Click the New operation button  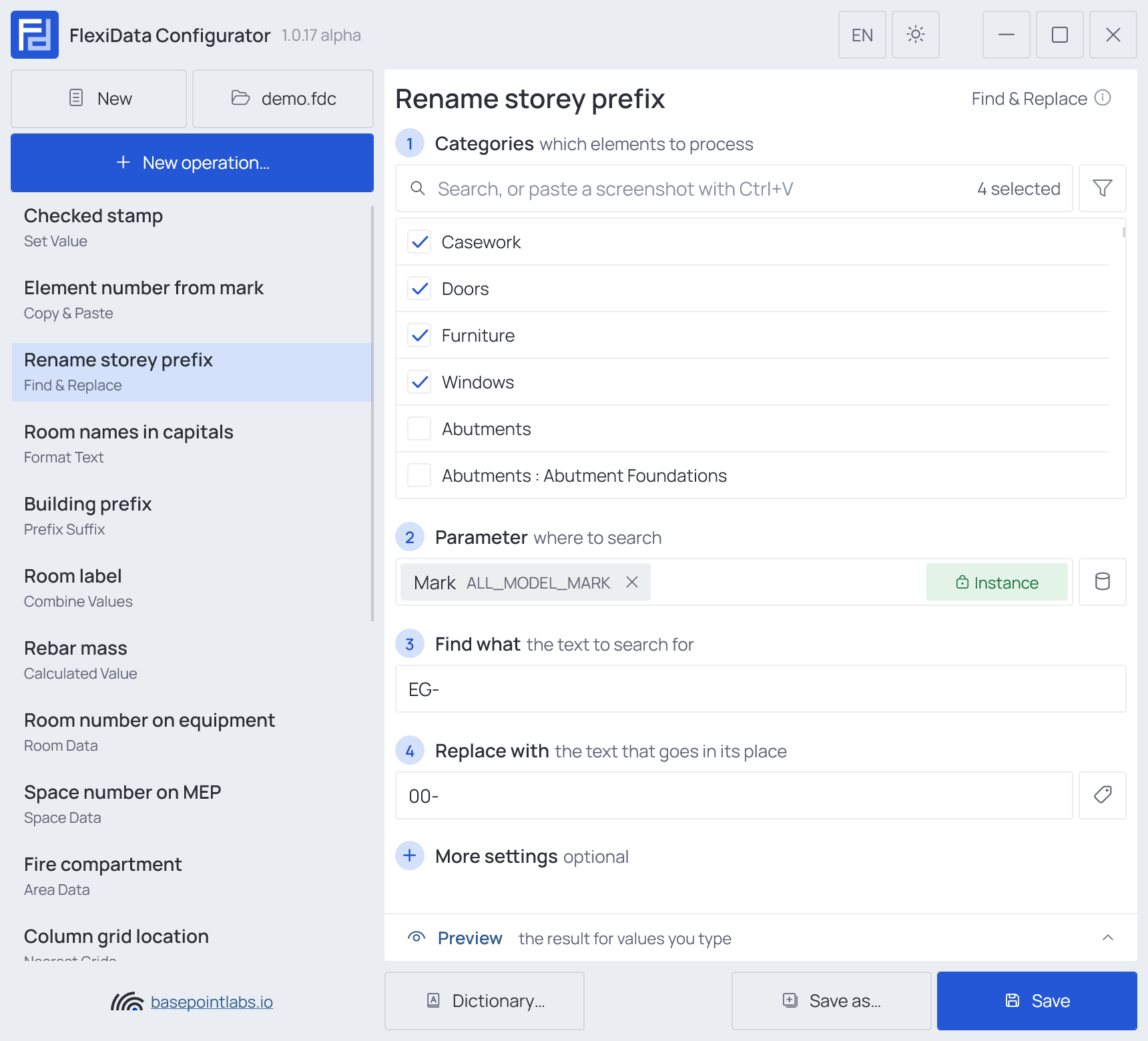coord(192,163)
